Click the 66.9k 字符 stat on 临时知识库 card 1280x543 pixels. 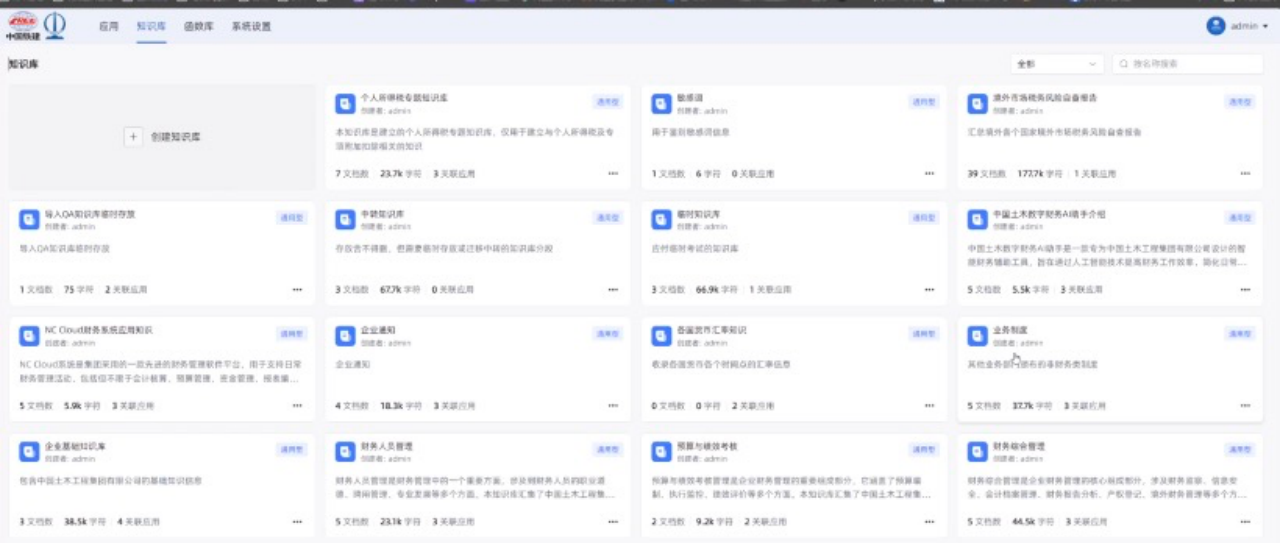(717, 290)
